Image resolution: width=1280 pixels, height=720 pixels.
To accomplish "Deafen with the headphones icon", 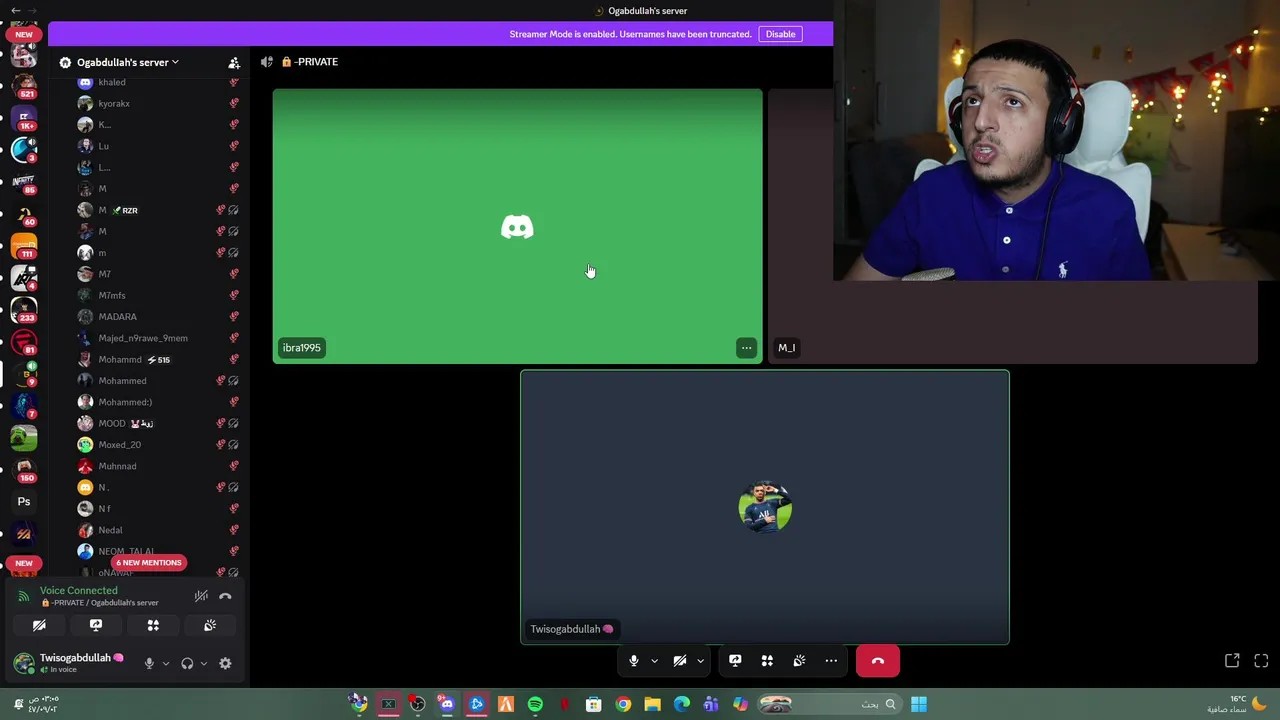I will 187,663.
